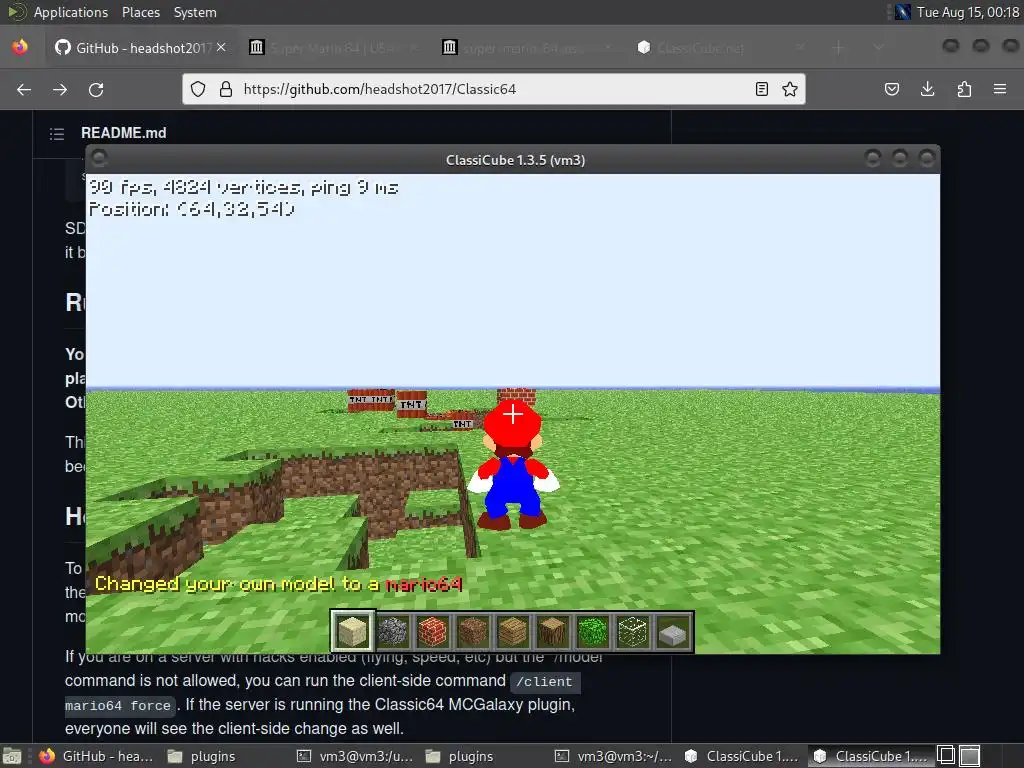Image resolution: width=1024 pixels, height=768 pixels.
Task: Open the Firefox hamburger application menu
Action: pos(1000,89)
